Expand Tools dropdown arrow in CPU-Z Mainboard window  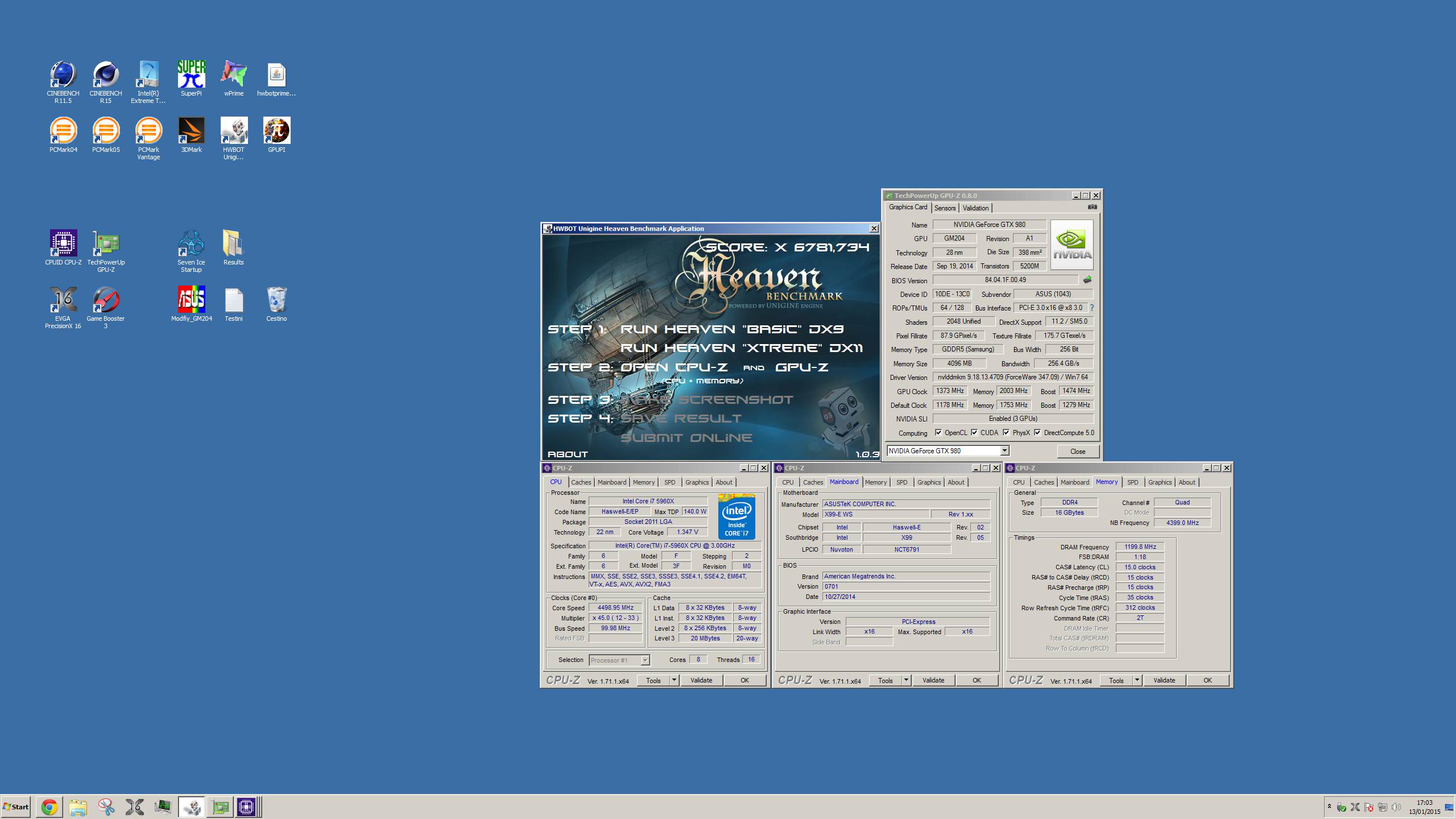point(906,680)
